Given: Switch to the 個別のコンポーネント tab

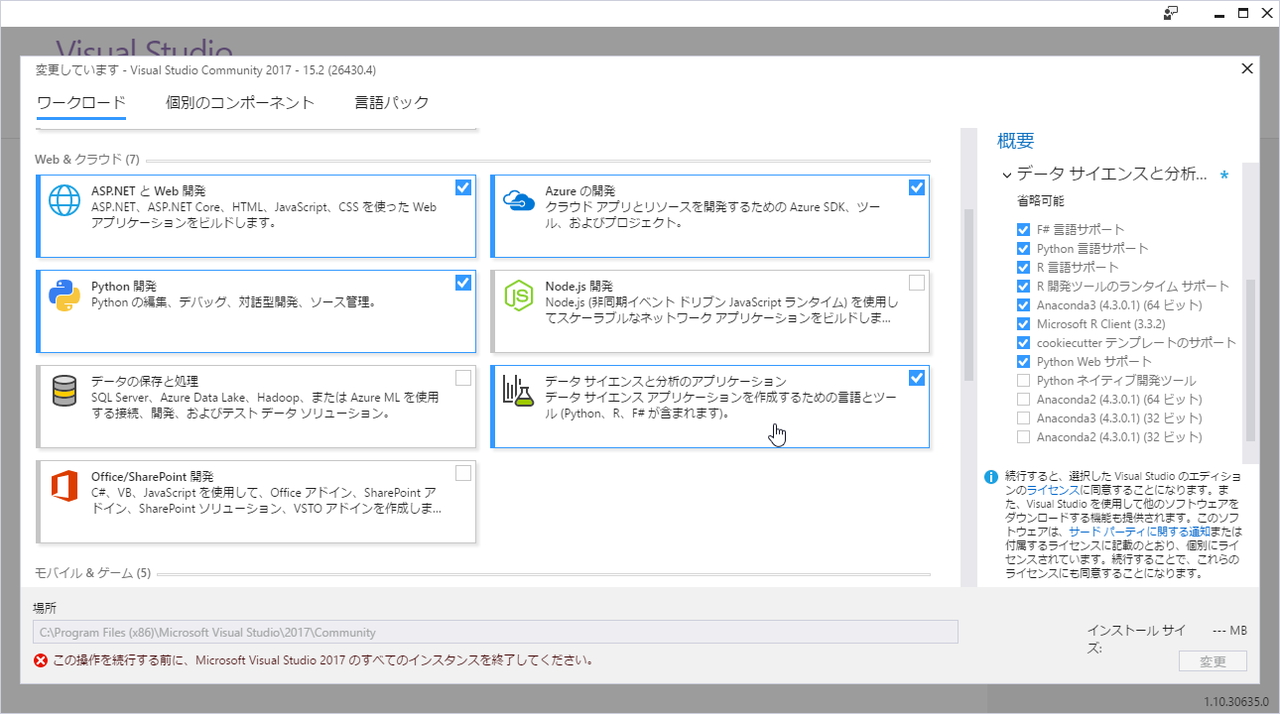Looking at the screenshot, I should tap(240, 102).
